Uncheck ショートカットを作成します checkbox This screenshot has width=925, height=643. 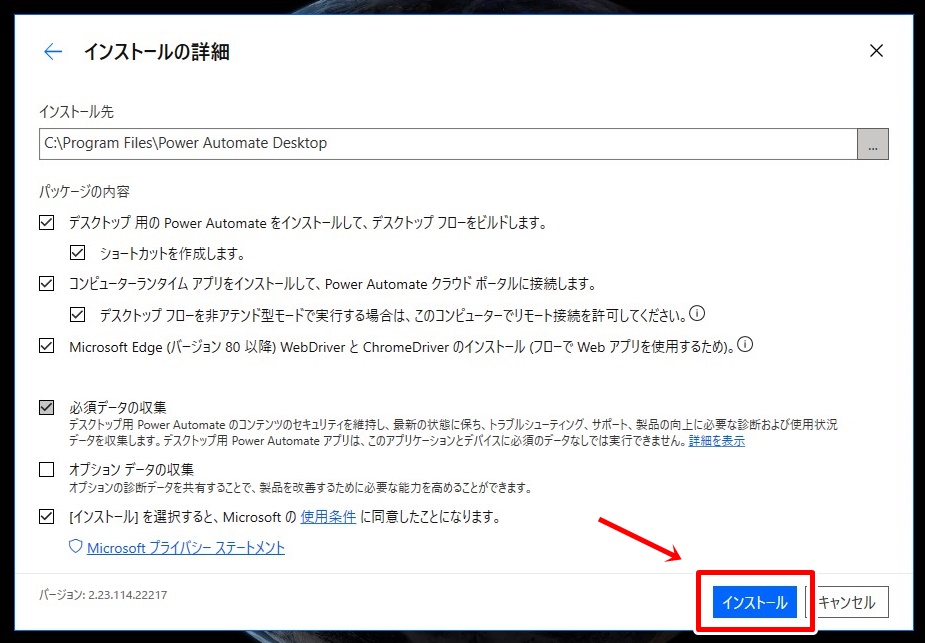pos(77,253)
